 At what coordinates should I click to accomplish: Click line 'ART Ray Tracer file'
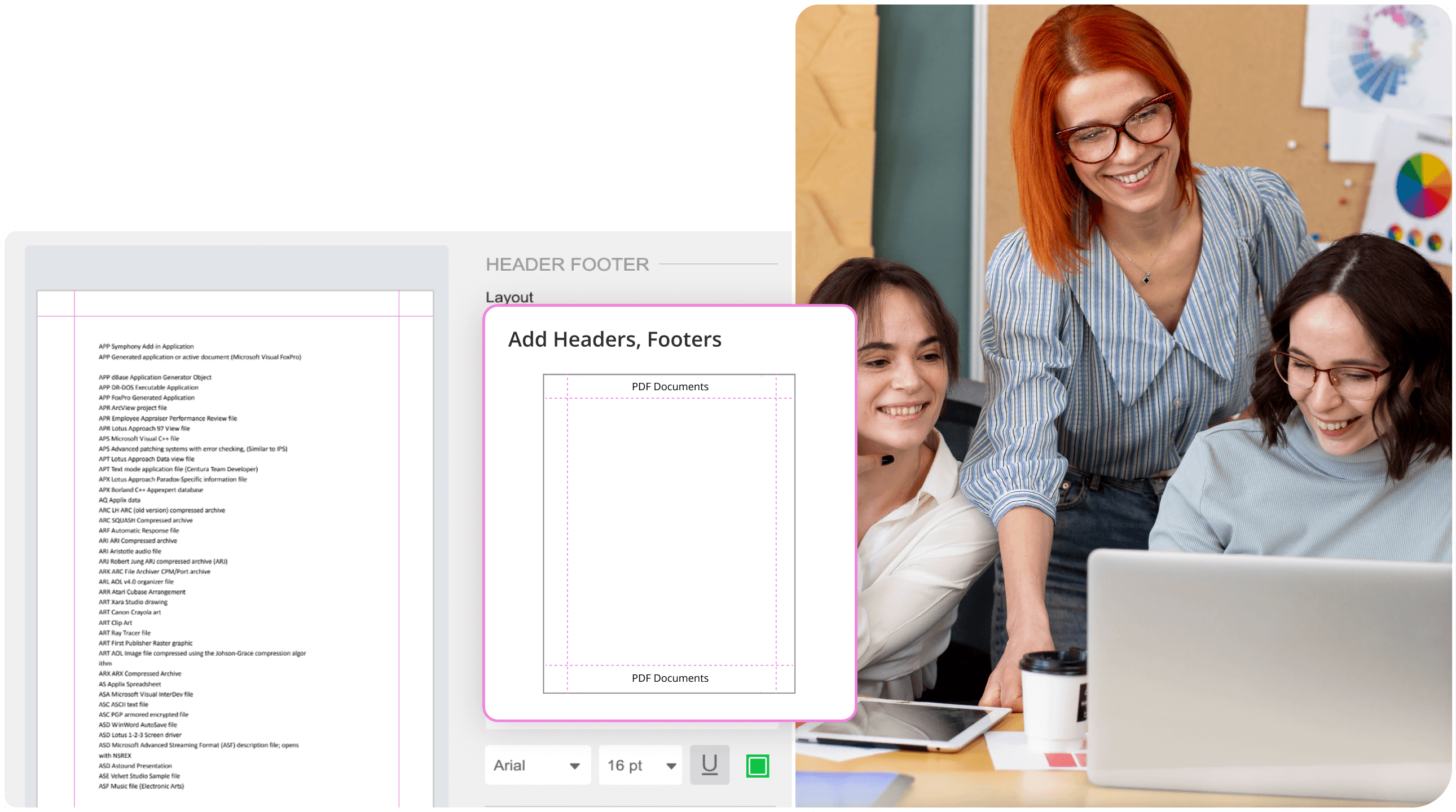124,633
